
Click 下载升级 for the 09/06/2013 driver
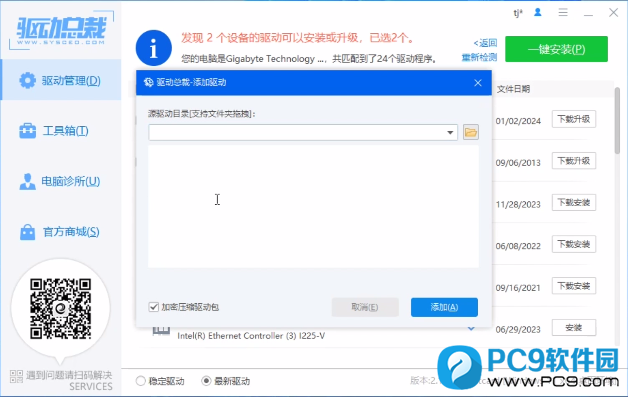(574, 161)
